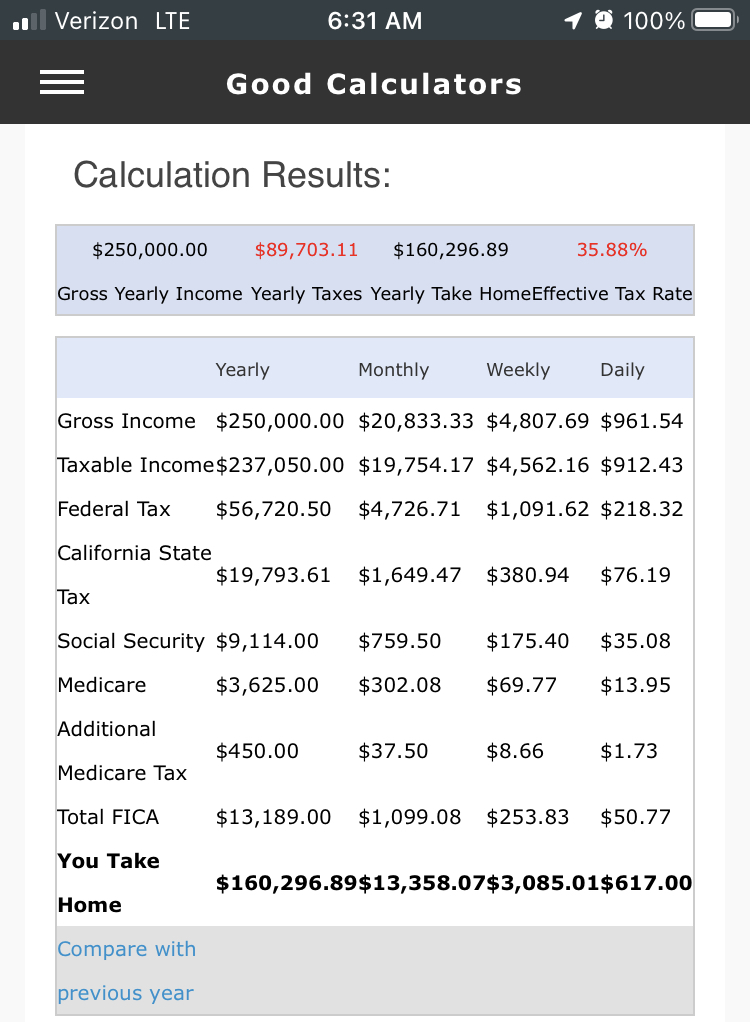Tap the $160,296.89 yearly take home summary

[x=451, y=250]
